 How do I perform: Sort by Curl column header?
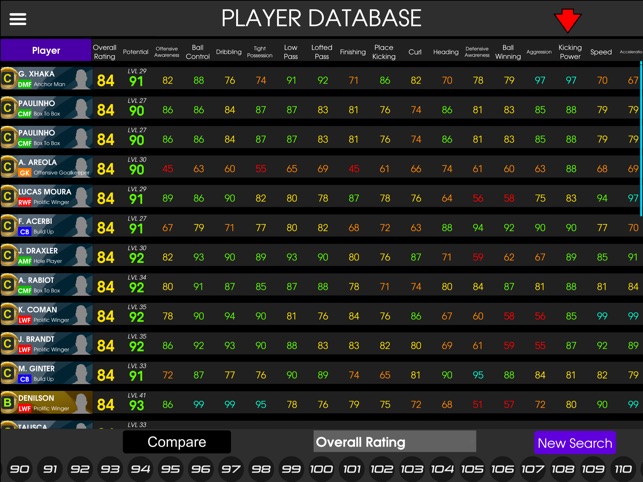point(415,52)
